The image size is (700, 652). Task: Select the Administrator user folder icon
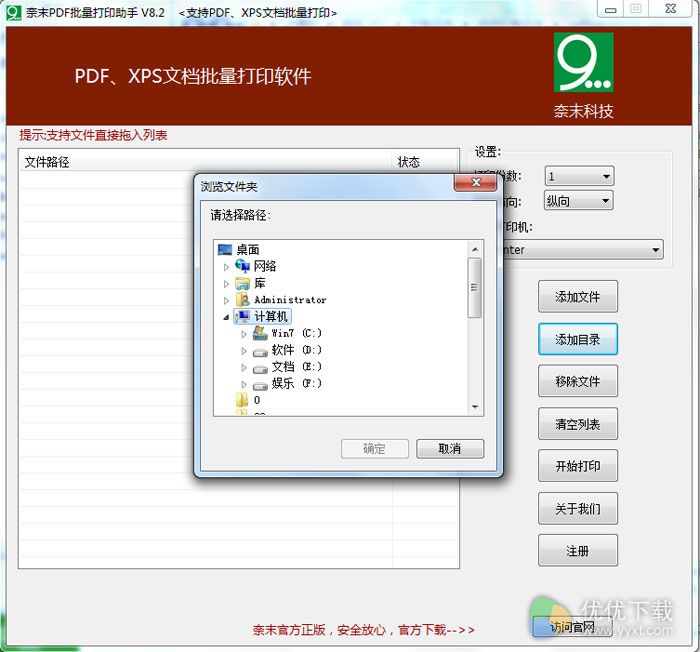[x=243, y=300]
